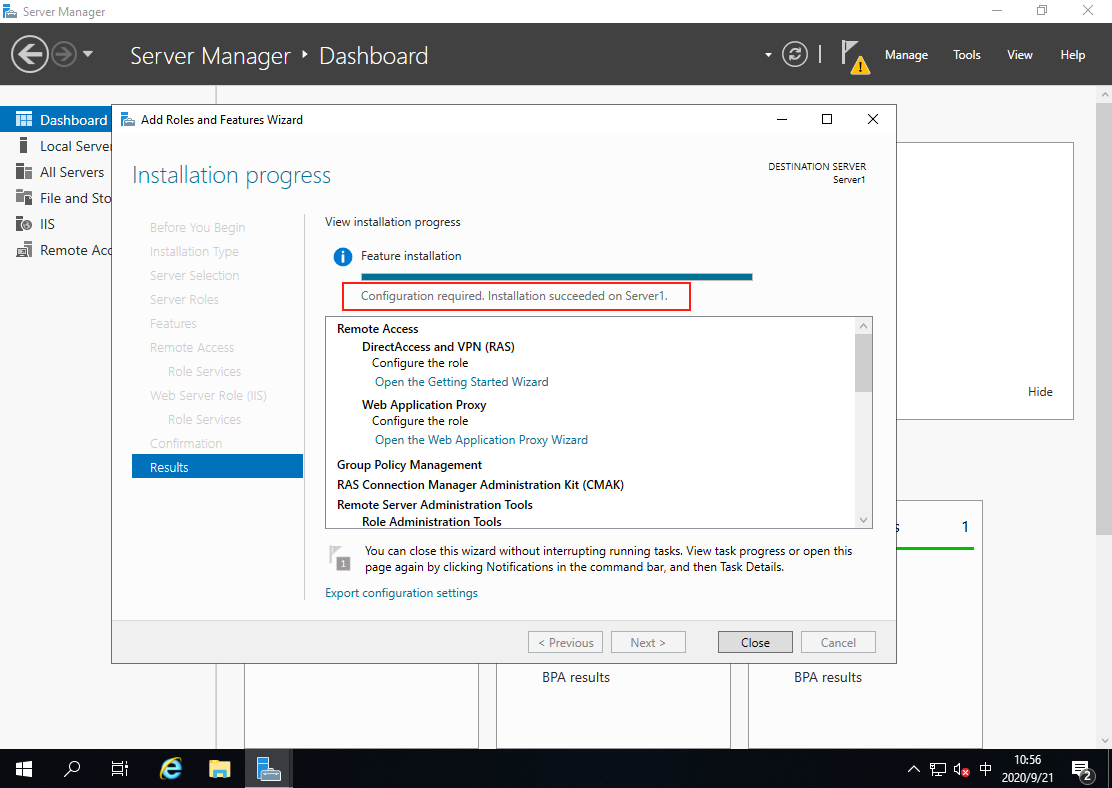The width and height of the screenshot is (1112, 788).
Task: Click the forward navigation arrow in Server Manager
Action: pos(64,54)
